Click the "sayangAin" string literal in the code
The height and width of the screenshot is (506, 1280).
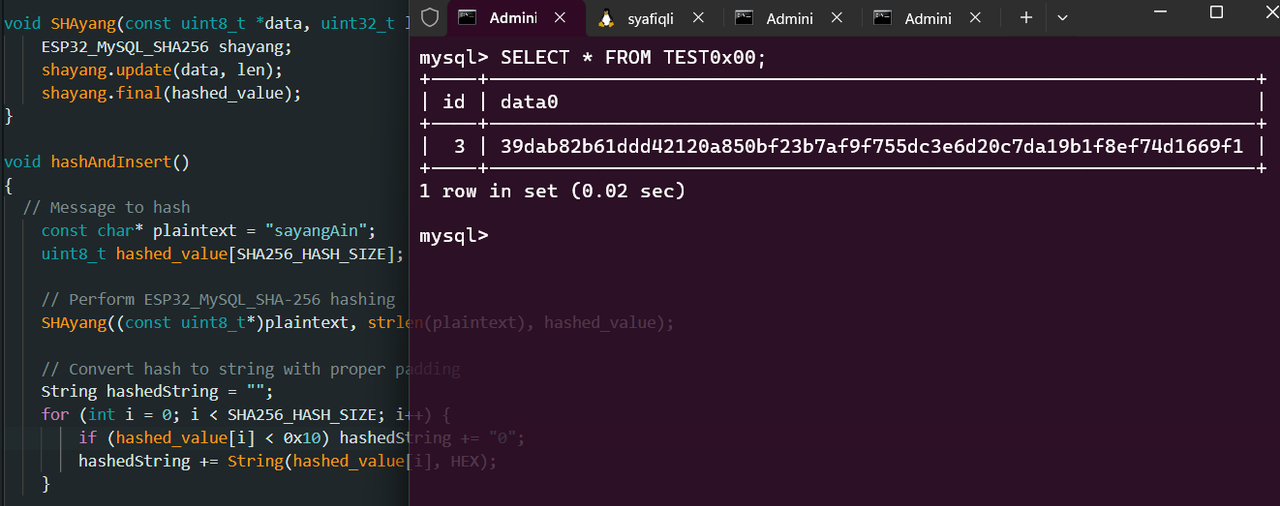point(319,230)
